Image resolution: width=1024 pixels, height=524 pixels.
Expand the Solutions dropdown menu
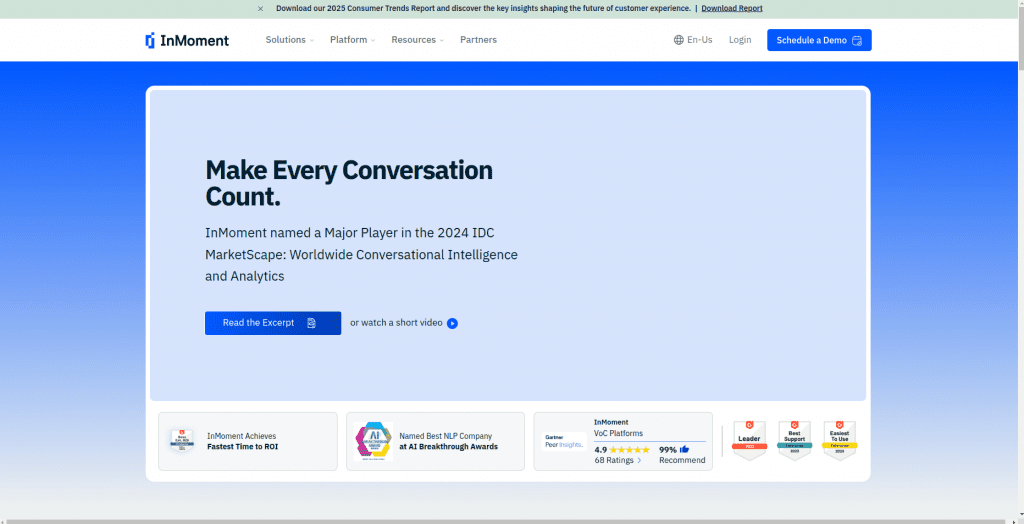pyautogui.click(x=289, y=40)
